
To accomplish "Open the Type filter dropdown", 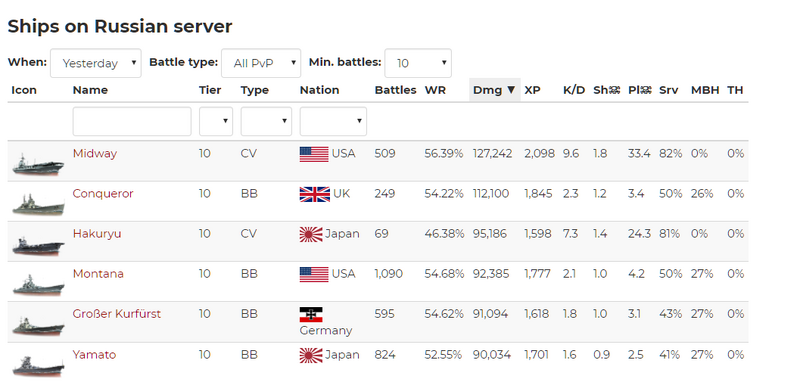I will click(266, 121).
